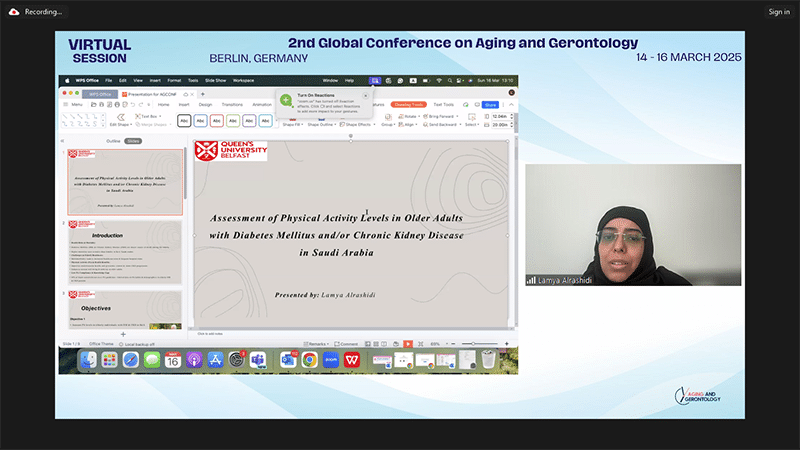Open the Slide Show menu in menu bar
This screenshot has width=800, height=450.
pyautogui.click(x=215, y=80)
